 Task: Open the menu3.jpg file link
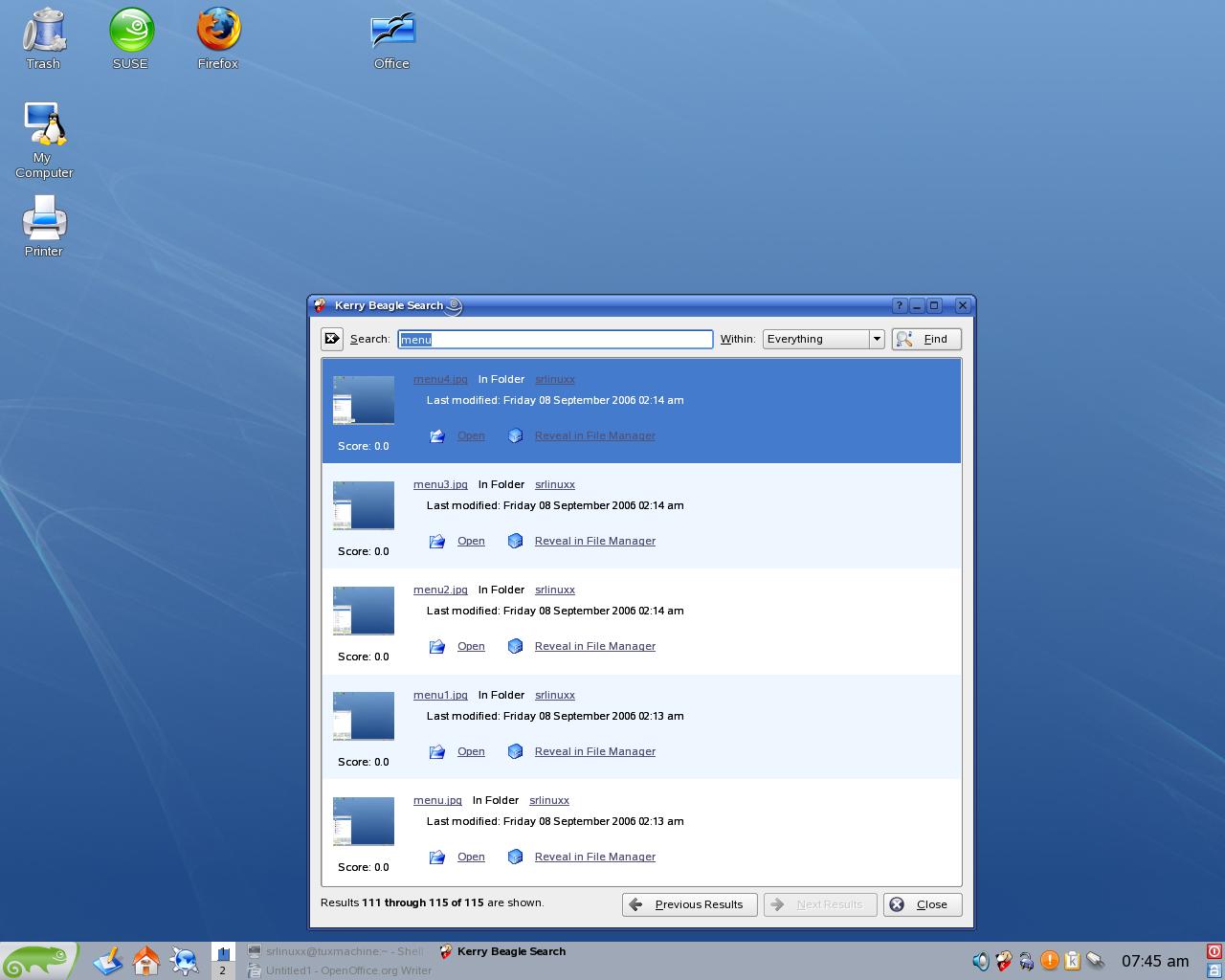(440, 484)
